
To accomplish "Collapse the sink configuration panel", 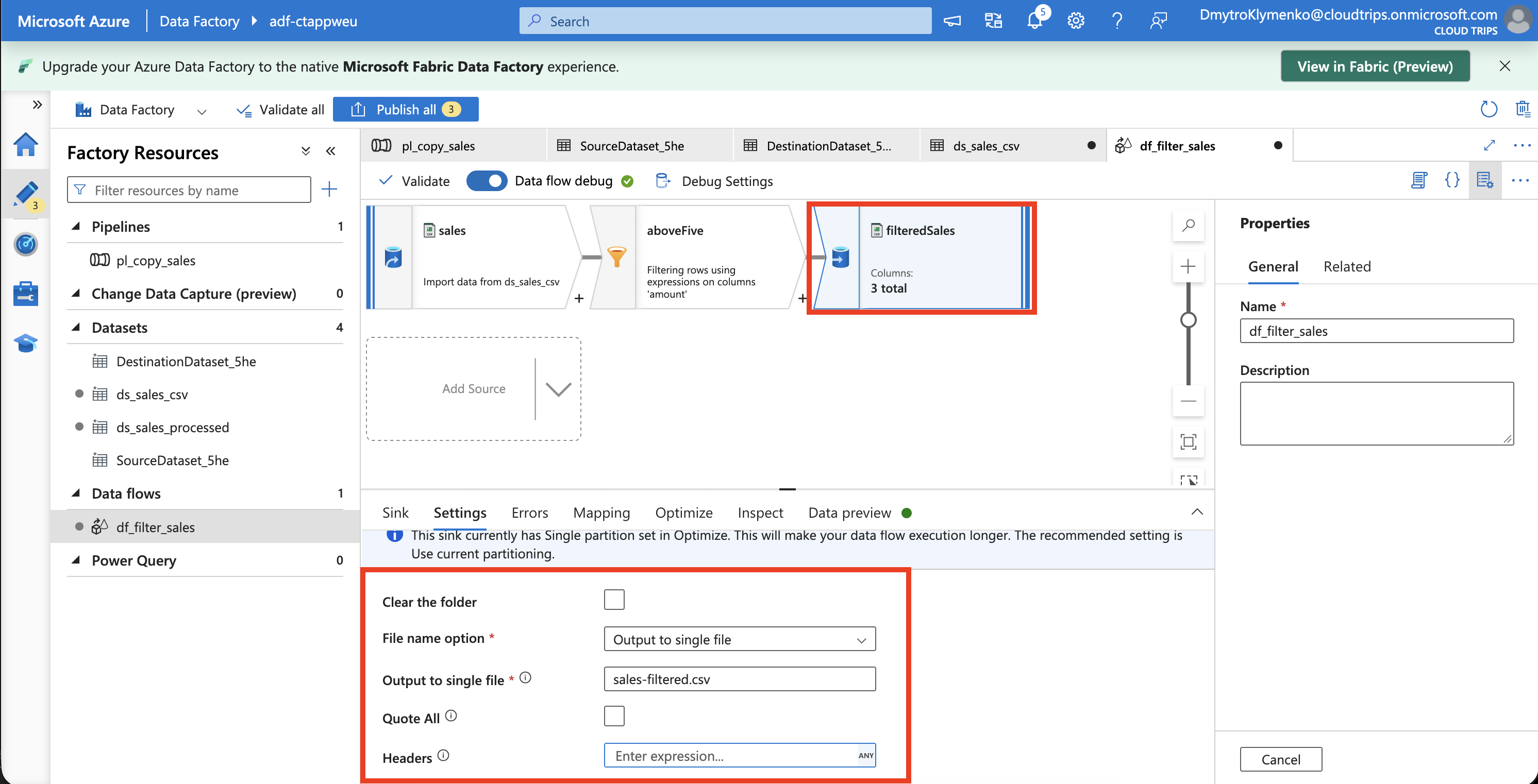I will [1197, 512].
